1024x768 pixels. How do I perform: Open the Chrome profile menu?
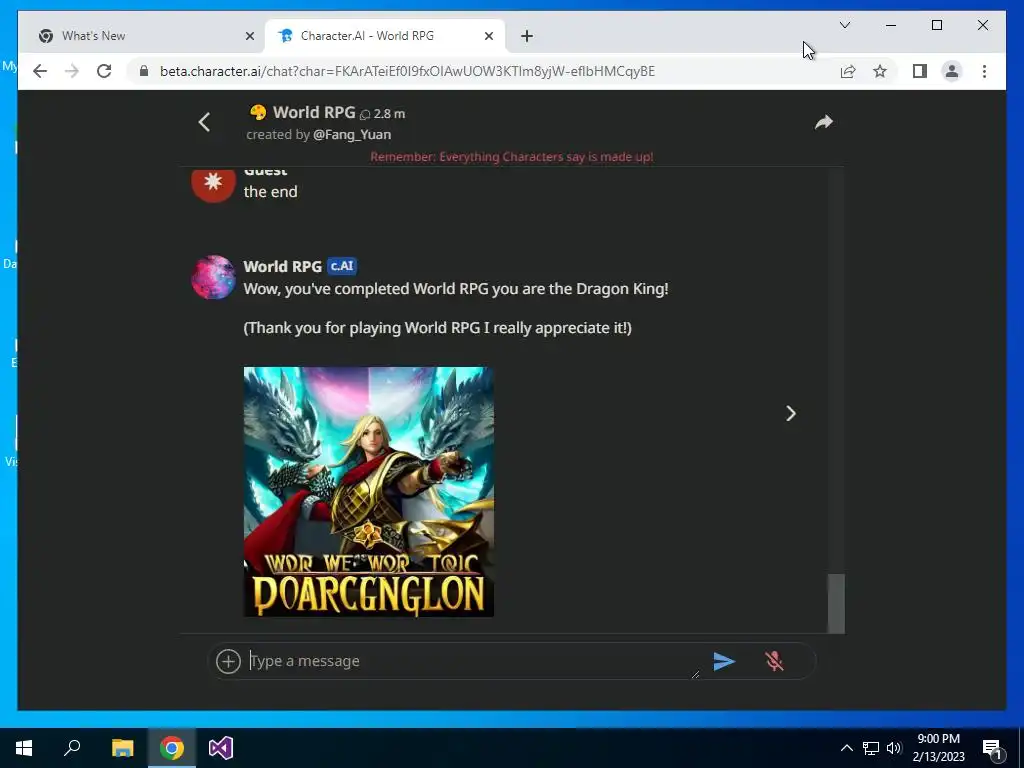(952, 71)
